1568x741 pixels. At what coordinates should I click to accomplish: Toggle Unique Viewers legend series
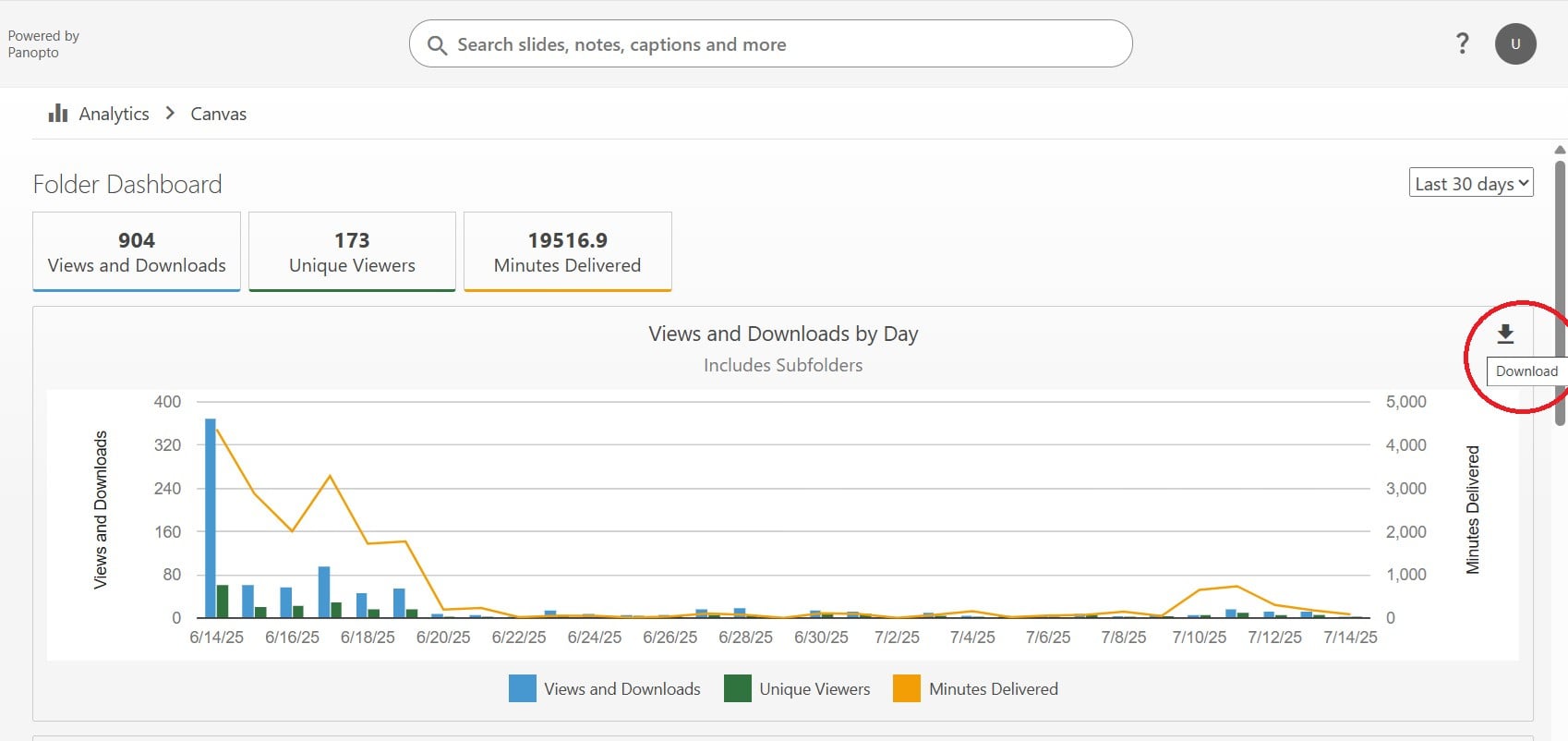797,688
